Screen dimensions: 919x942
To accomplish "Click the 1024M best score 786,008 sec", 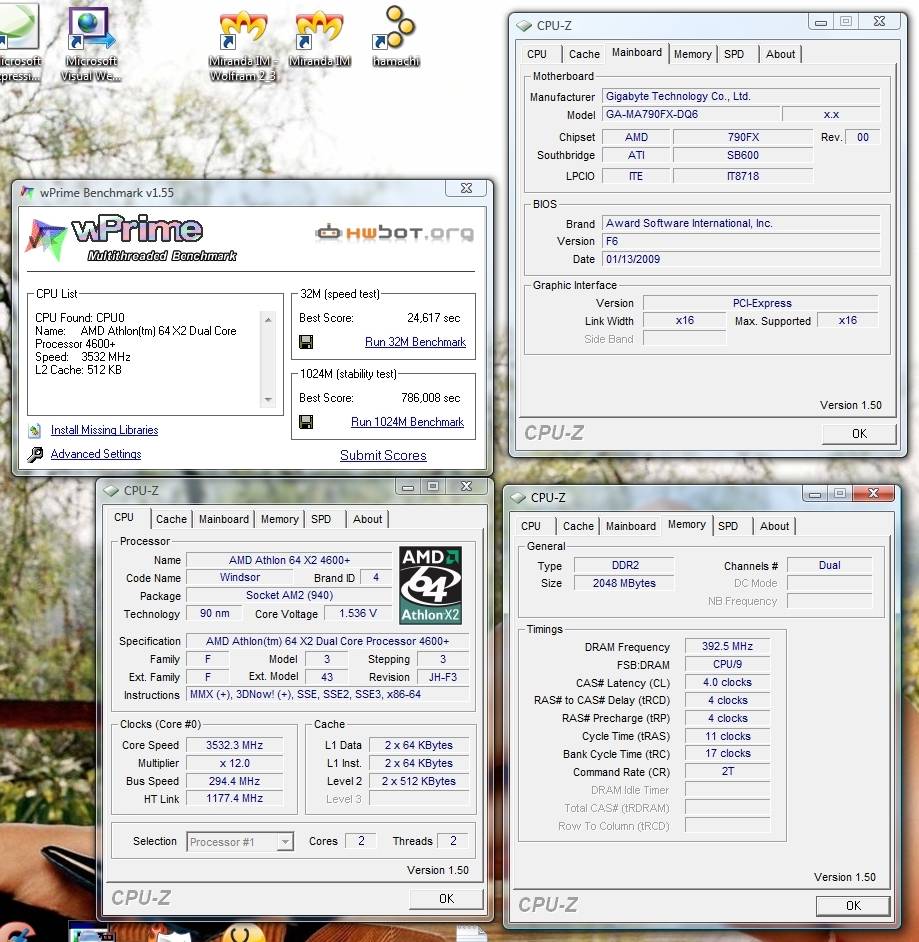I will coord(431,398).
